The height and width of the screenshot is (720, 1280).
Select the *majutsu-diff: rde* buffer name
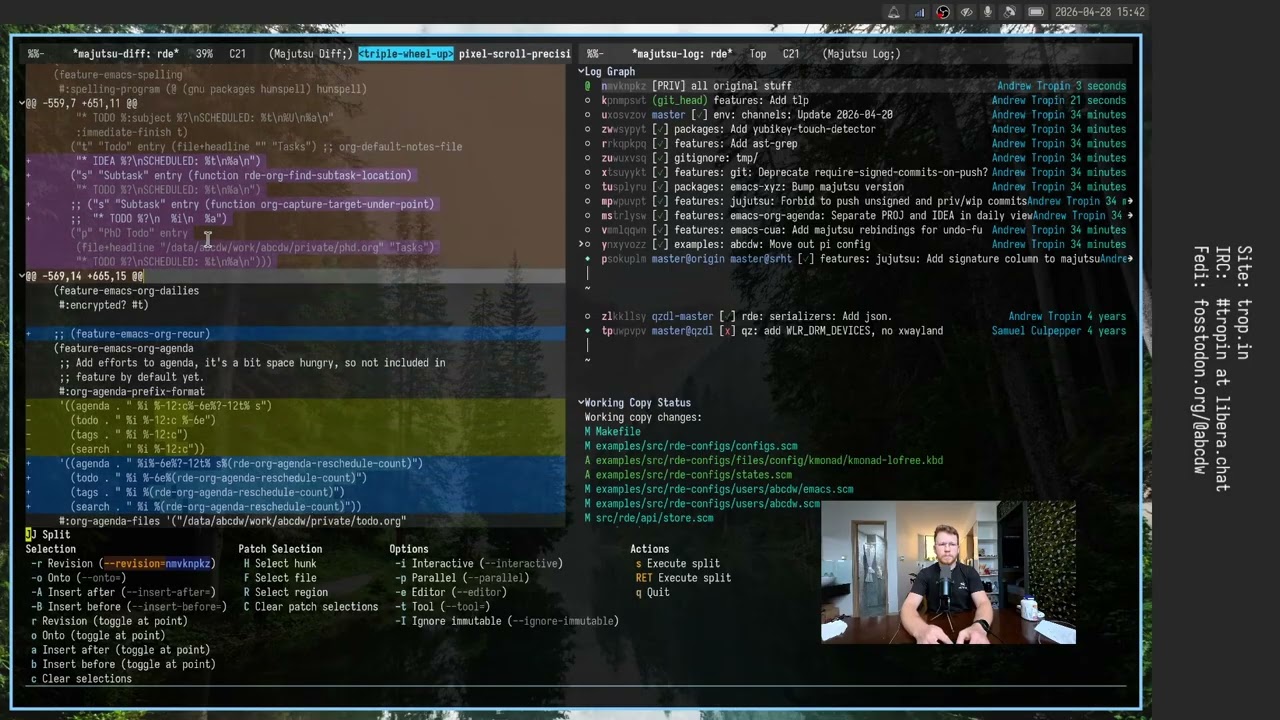point(126,54)
